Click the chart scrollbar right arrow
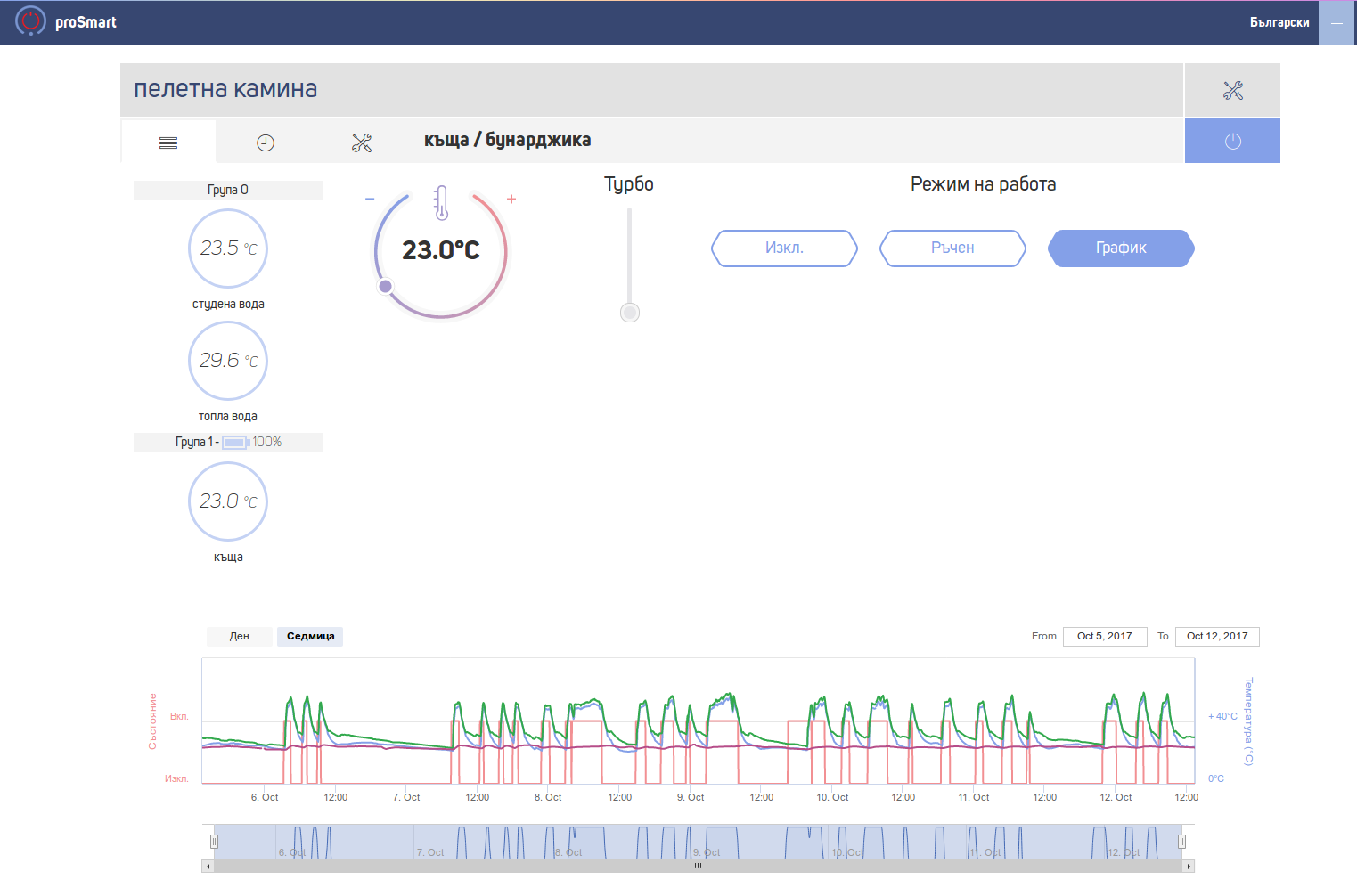The width and height of the screenshot is (1357, 896). click(1189, 866)
